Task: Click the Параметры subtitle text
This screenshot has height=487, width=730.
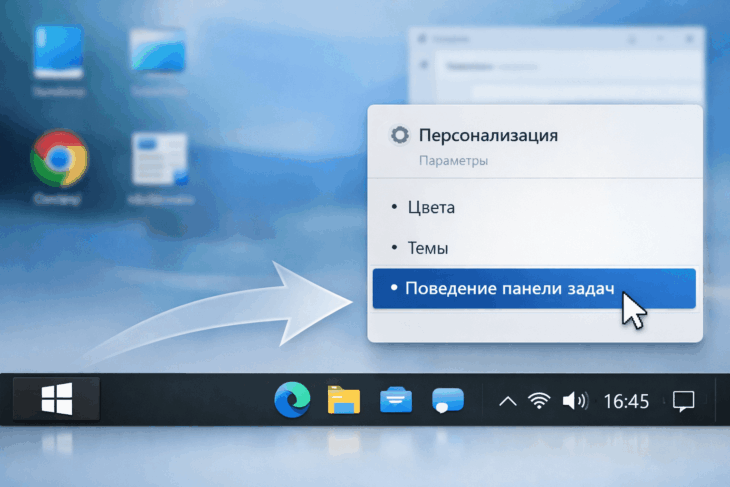Action: [x=453, y=161]
